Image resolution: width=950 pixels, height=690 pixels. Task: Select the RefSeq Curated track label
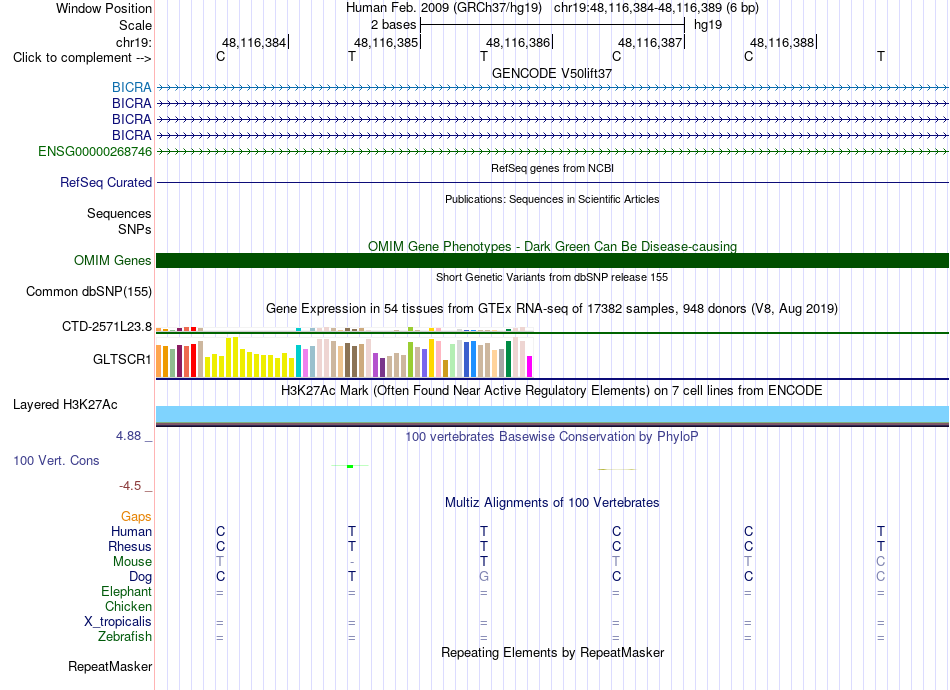tap(106, 182)
